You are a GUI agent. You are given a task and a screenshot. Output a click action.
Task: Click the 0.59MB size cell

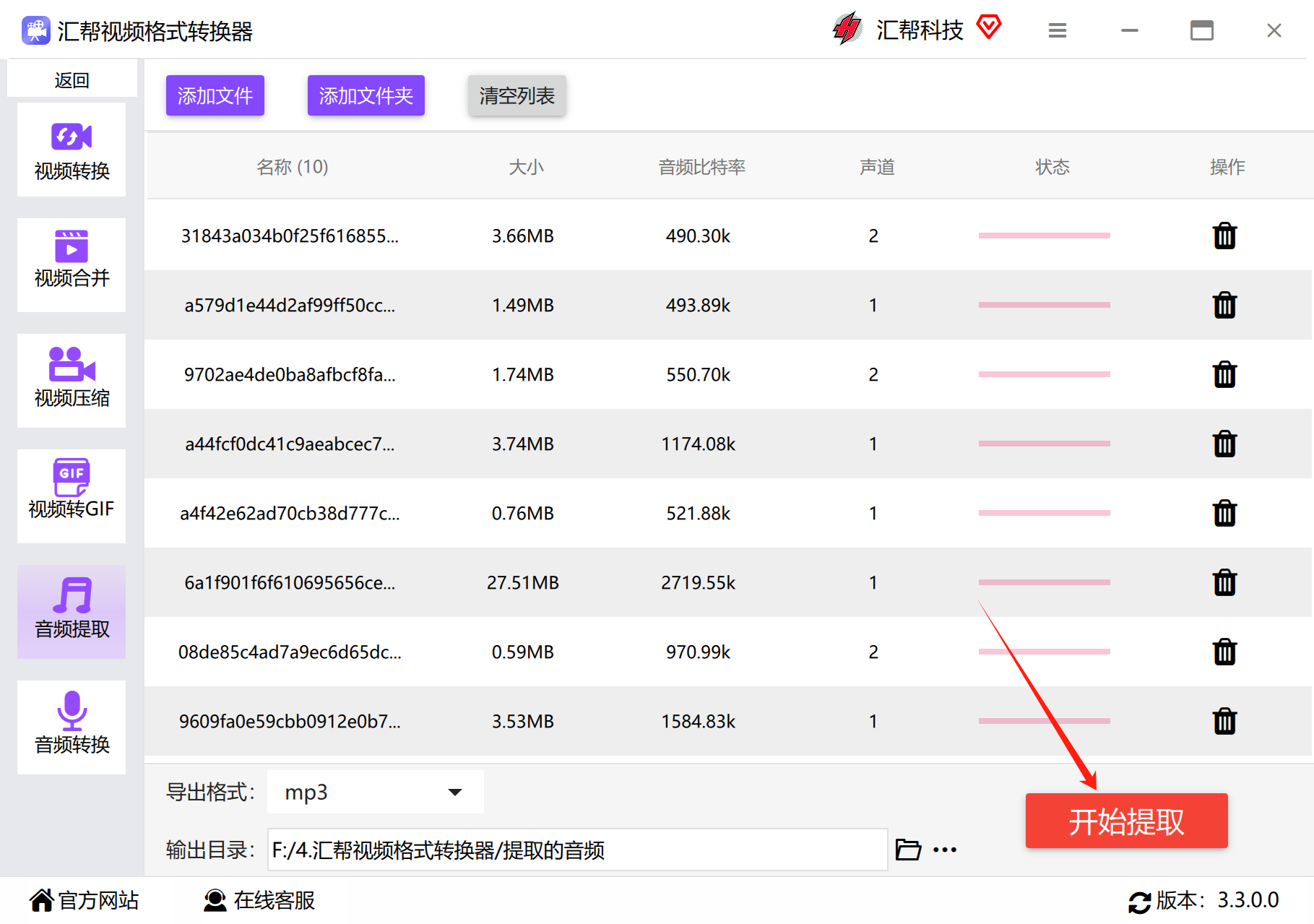click(523, 652)
